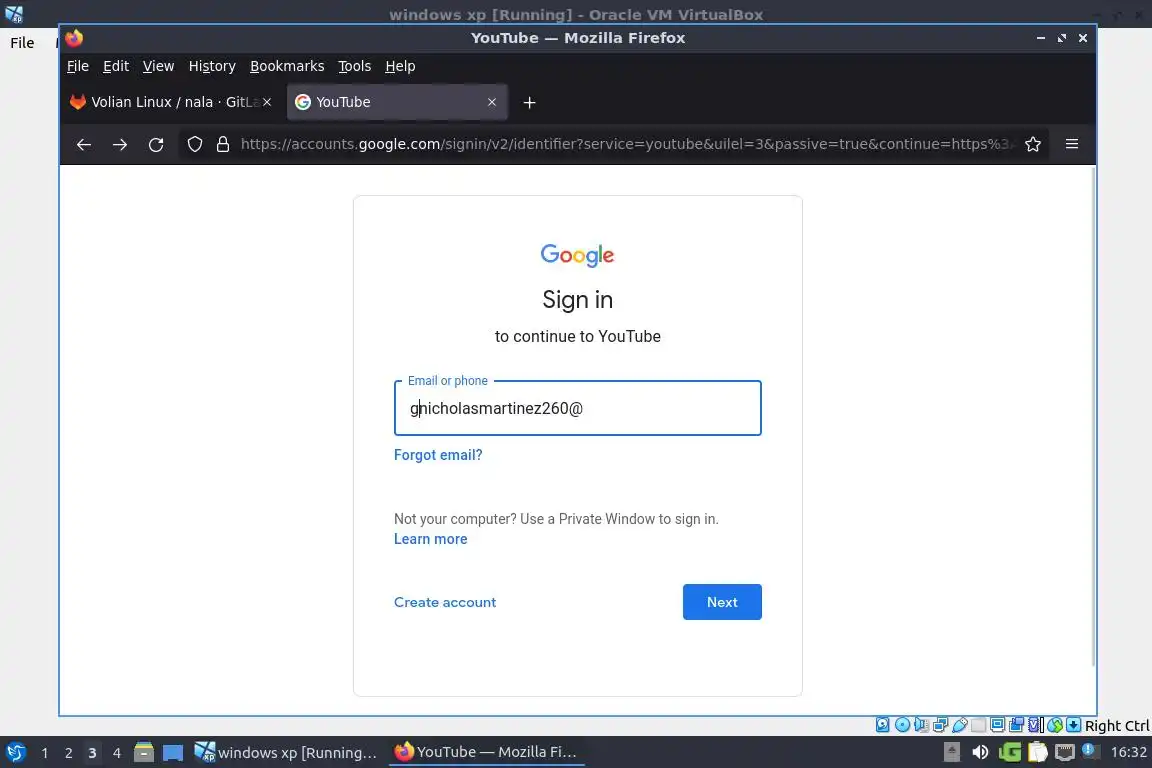This screenshot has height=768, width=1152.
Task: Switch to workspace 2
Action: point(68,753)
